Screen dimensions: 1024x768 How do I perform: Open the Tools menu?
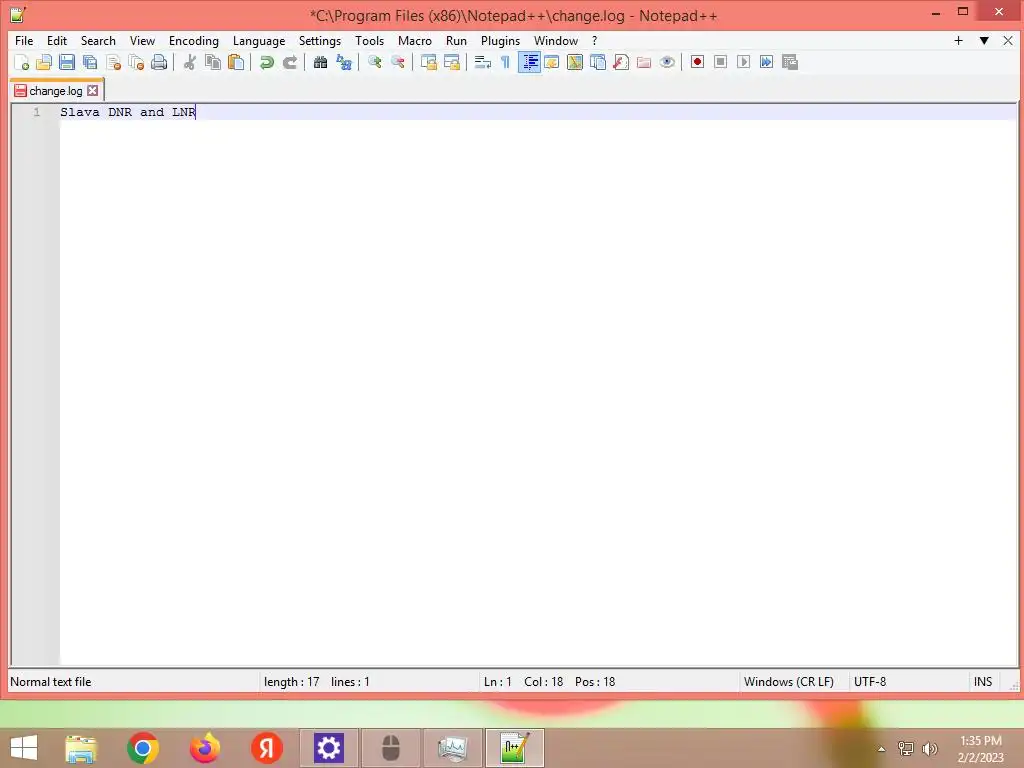coord(370,40)
